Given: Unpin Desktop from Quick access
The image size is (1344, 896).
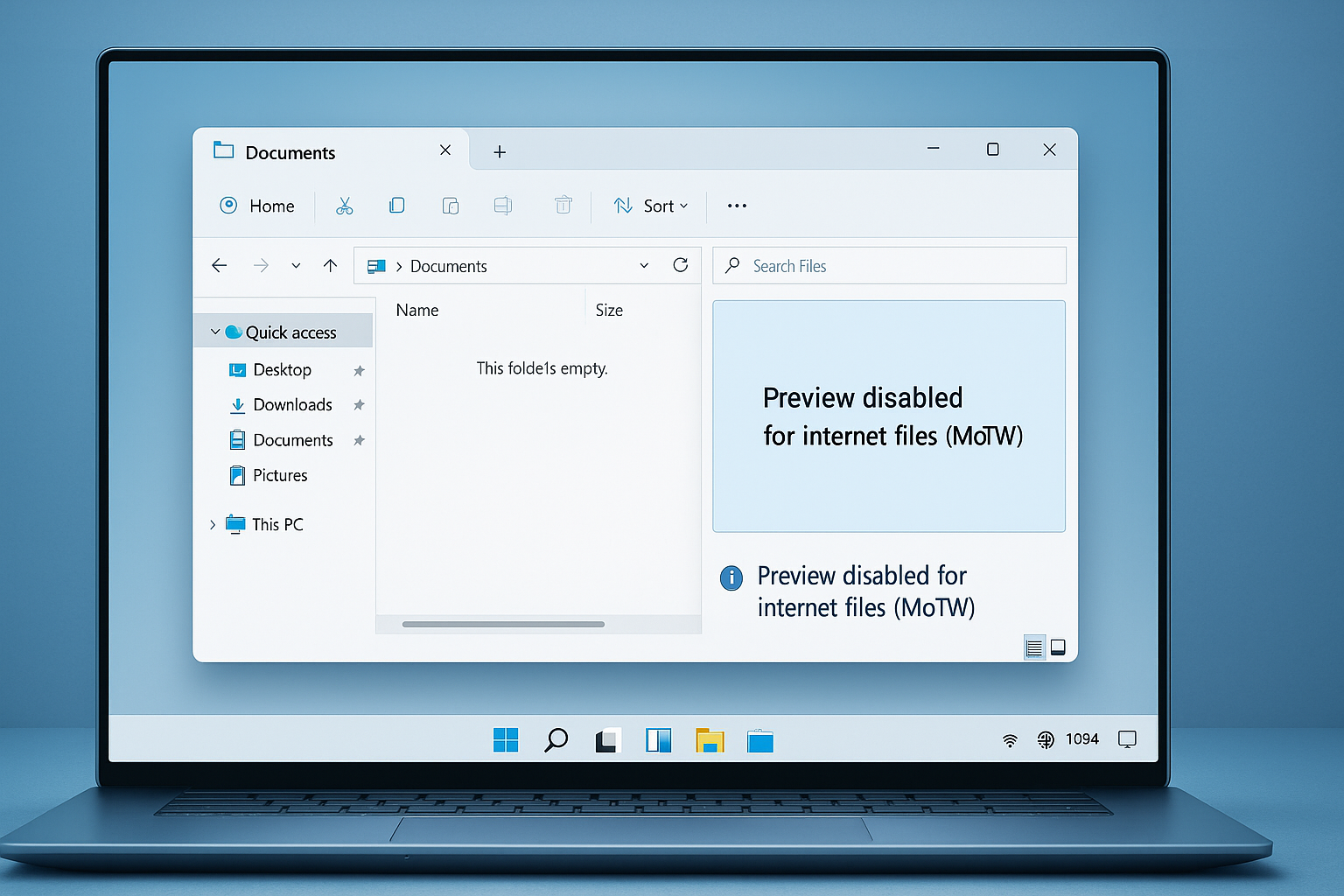Looking at the screenshot, I should coord(359,371).
